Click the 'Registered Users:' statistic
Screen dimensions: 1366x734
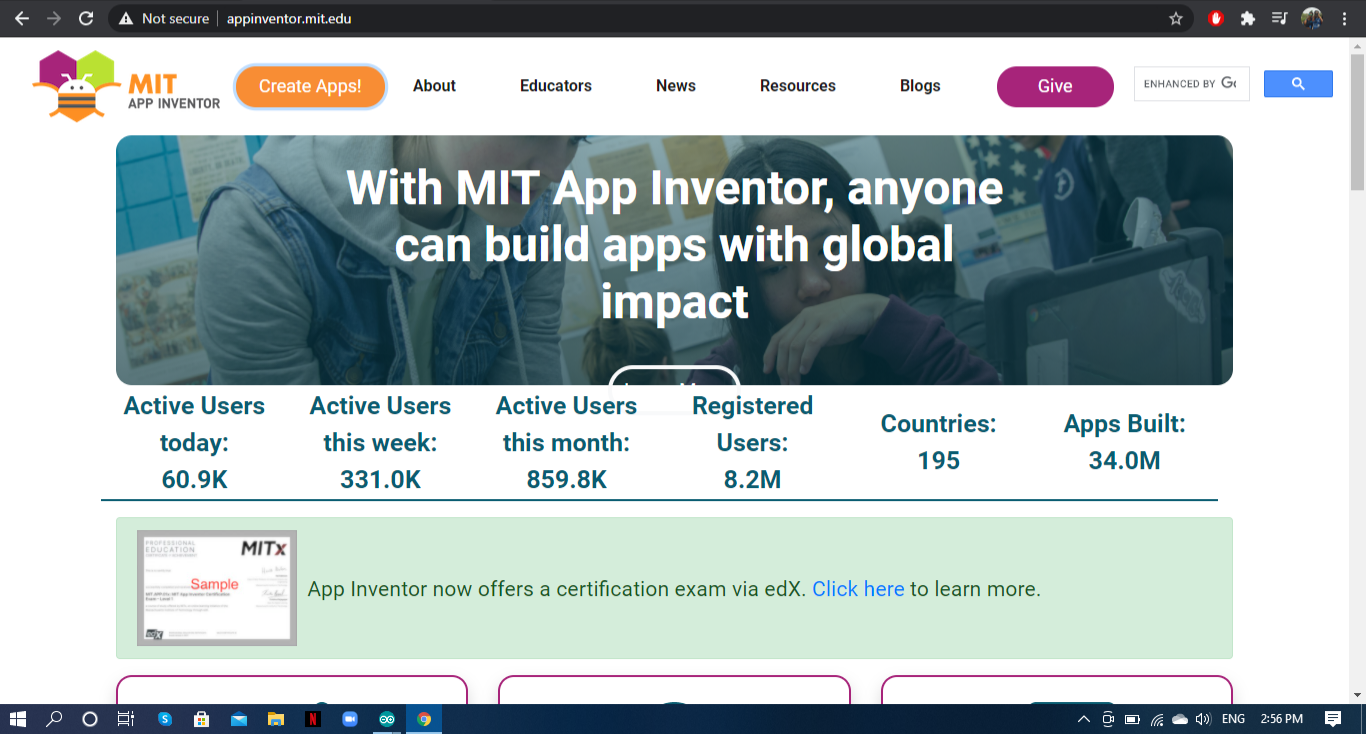(753, 442)
